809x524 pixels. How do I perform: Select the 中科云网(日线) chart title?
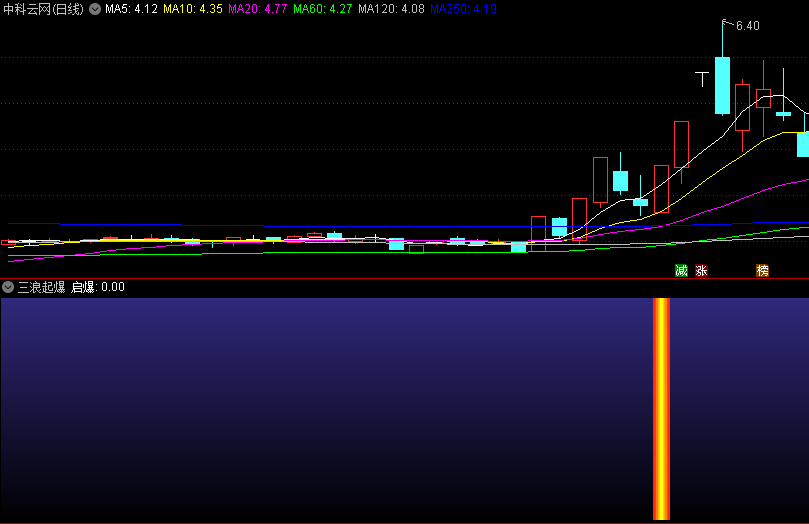coord(43,9)
